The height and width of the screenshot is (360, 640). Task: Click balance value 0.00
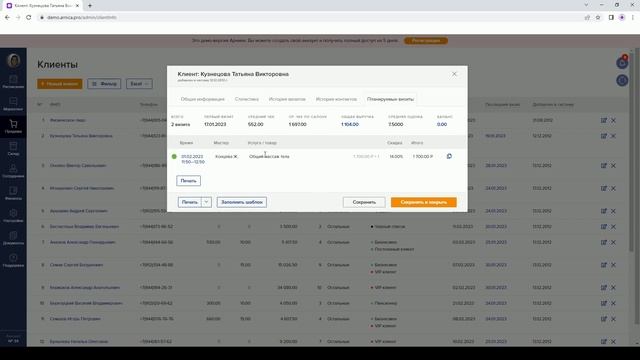[x=442, y=124]
